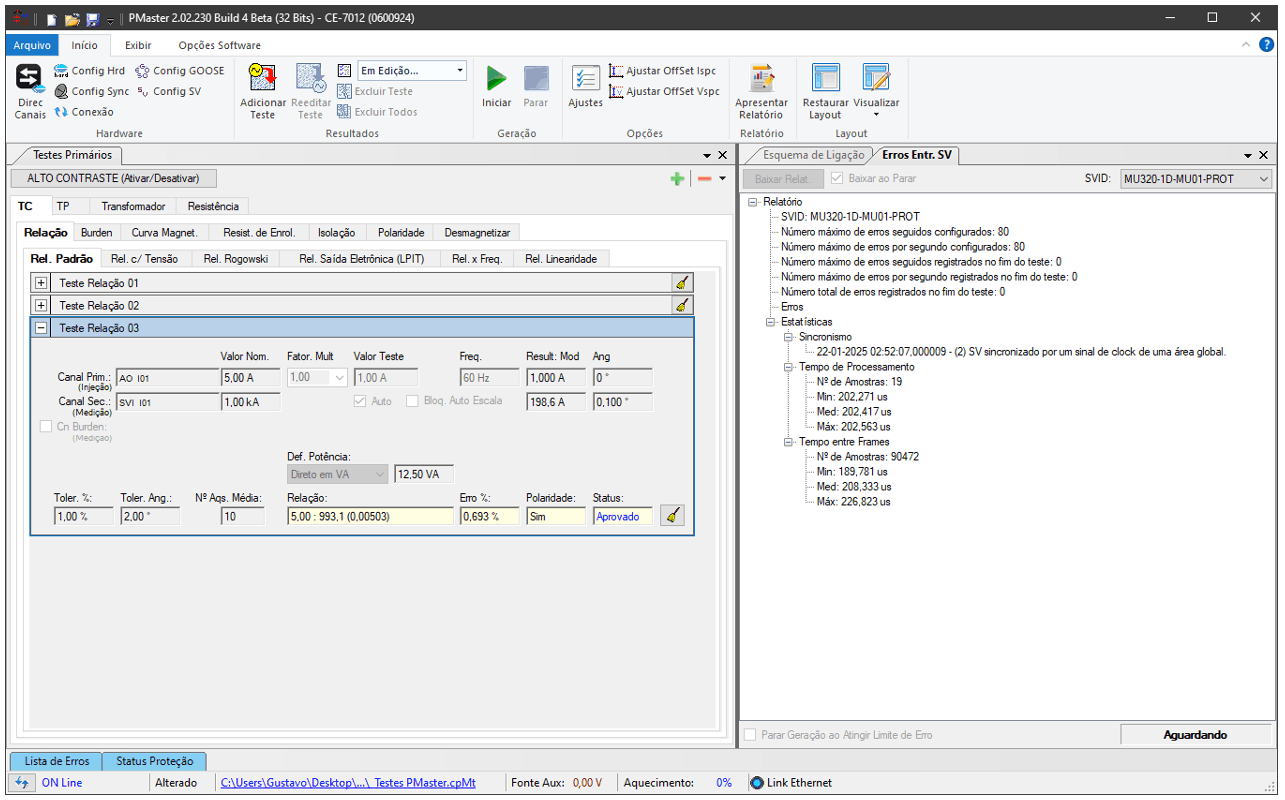This screenshot has width=1285, height=800.
Task: Enable the Cn Burden checkbox
Action: pos(45,427)
